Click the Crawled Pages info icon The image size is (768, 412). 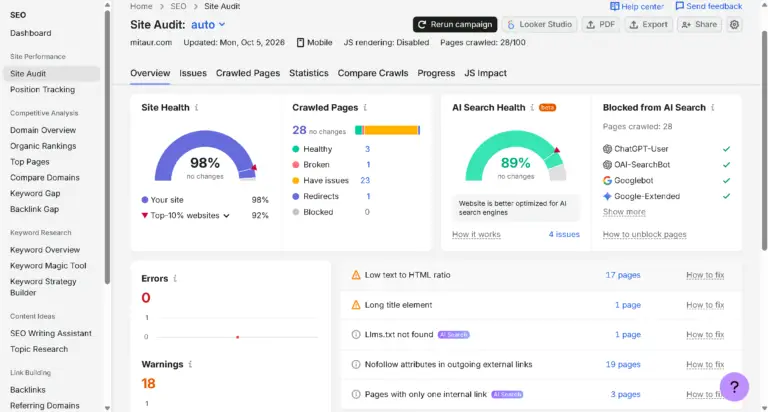(x=365, y=107)
